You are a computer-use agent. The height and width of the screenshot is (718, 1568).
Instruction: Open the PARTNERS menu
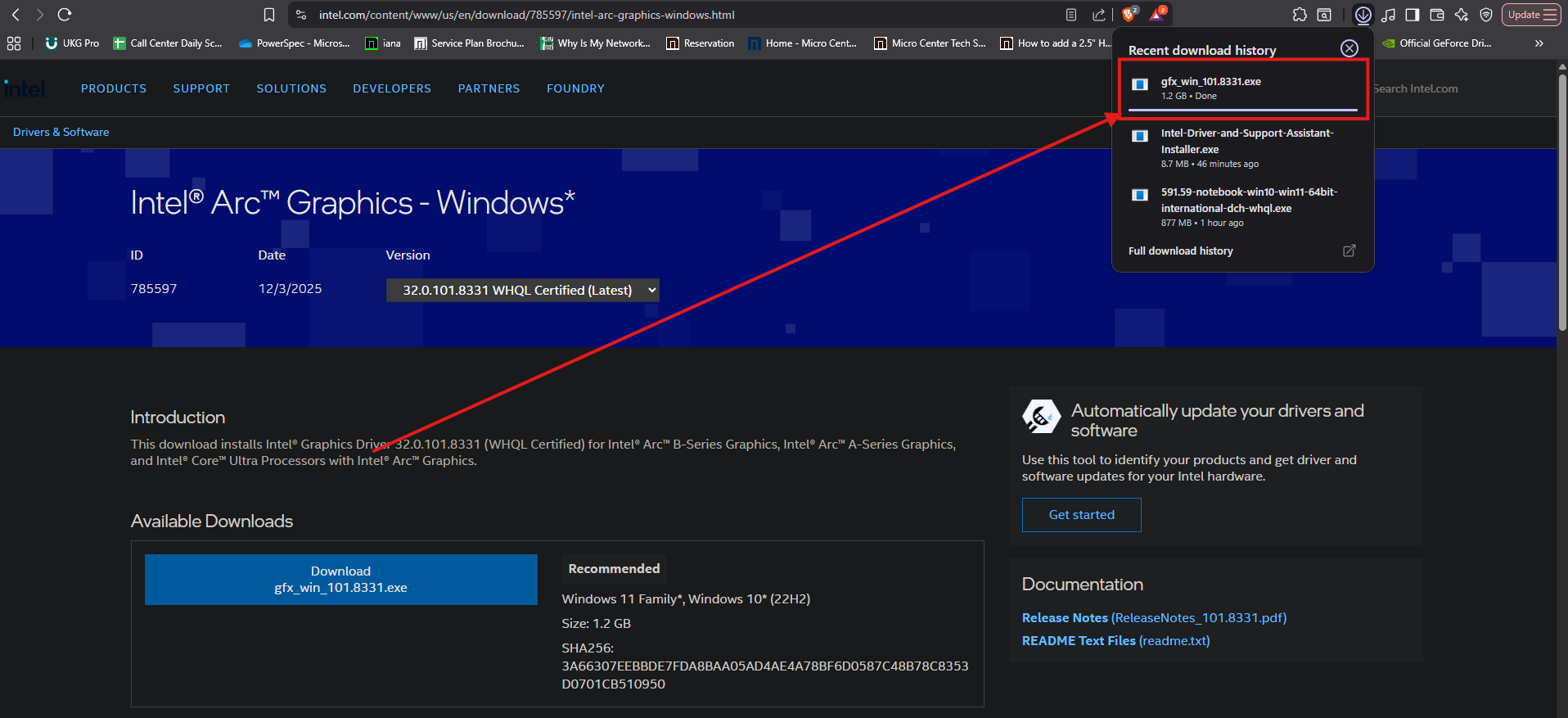pos(489,88)
